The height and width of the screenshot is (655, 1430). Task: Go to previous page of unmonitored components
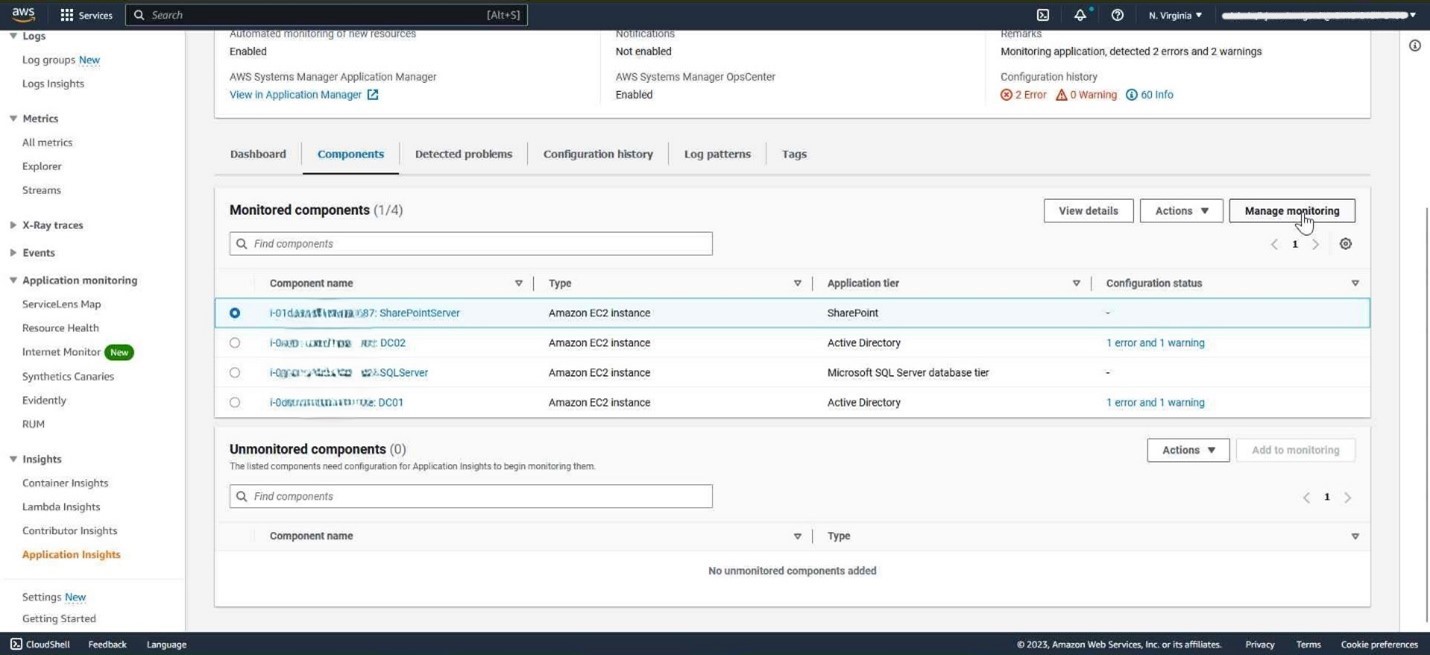point(1306,497)
